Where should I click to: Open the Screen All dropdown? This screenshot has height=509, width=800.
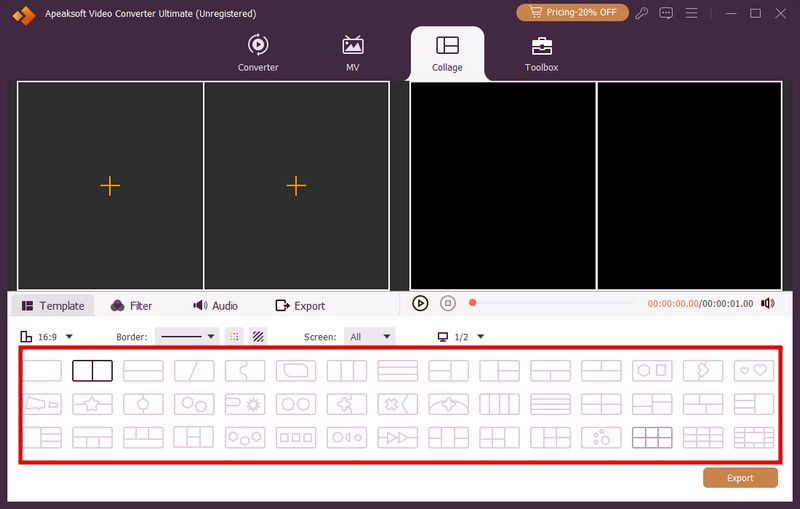(369, 337)
